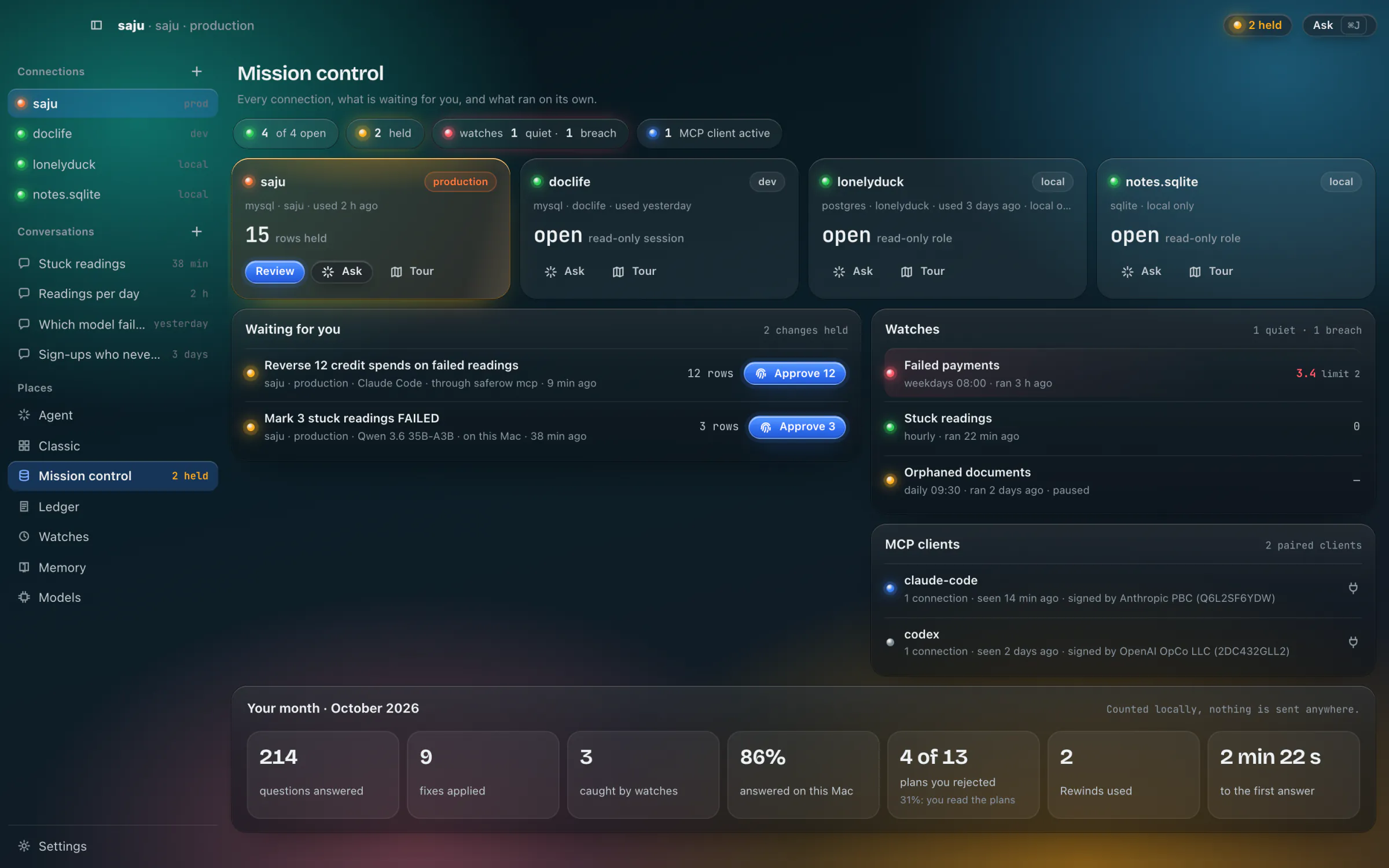1389x868 pixels.
Task: Click Tour on the notes.sqlite card
Action: (1211, 271)
